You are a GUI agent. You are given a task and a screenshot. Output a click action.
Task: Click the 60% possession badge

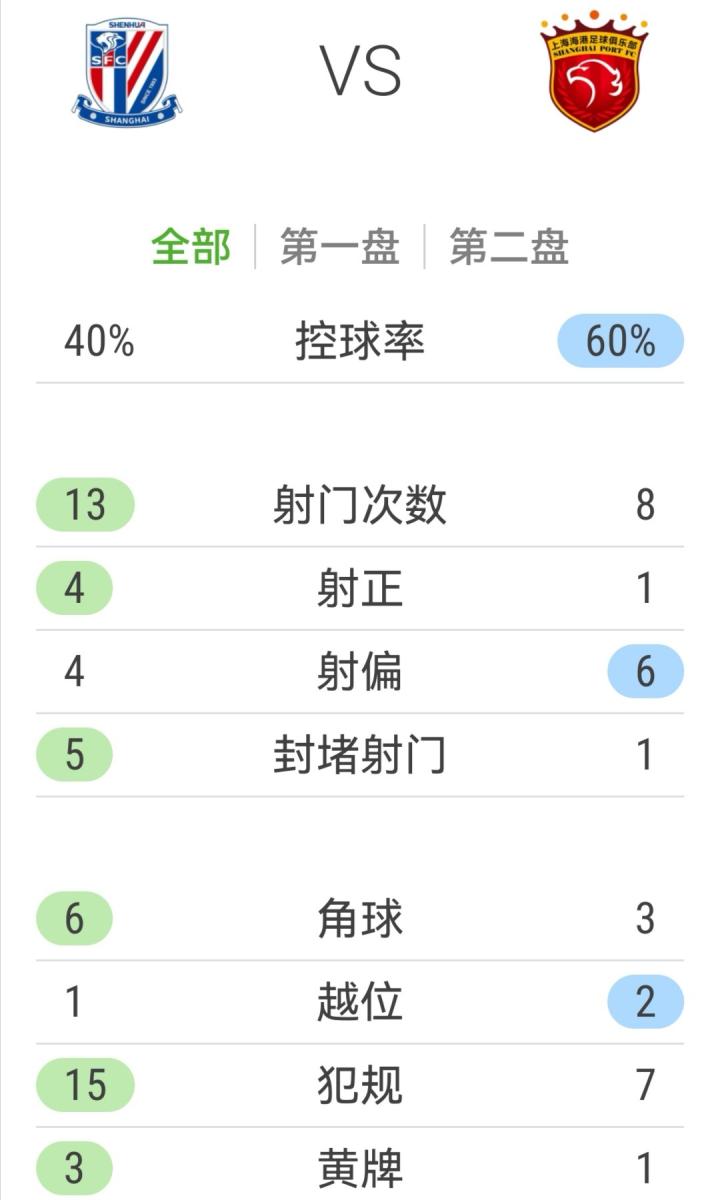tap(620, 341)
